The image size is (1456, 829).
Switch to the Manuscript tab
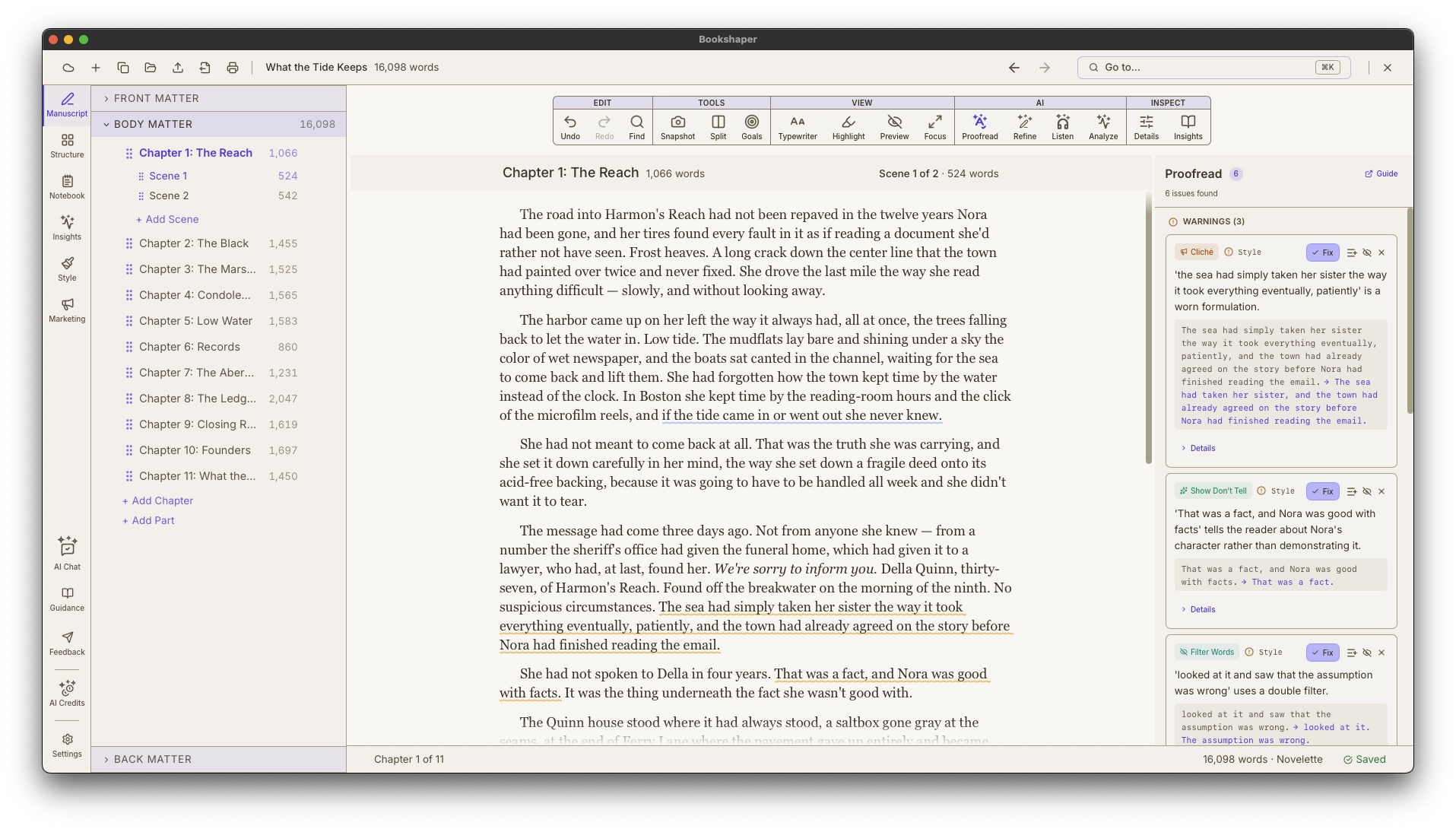pos(67,105)
